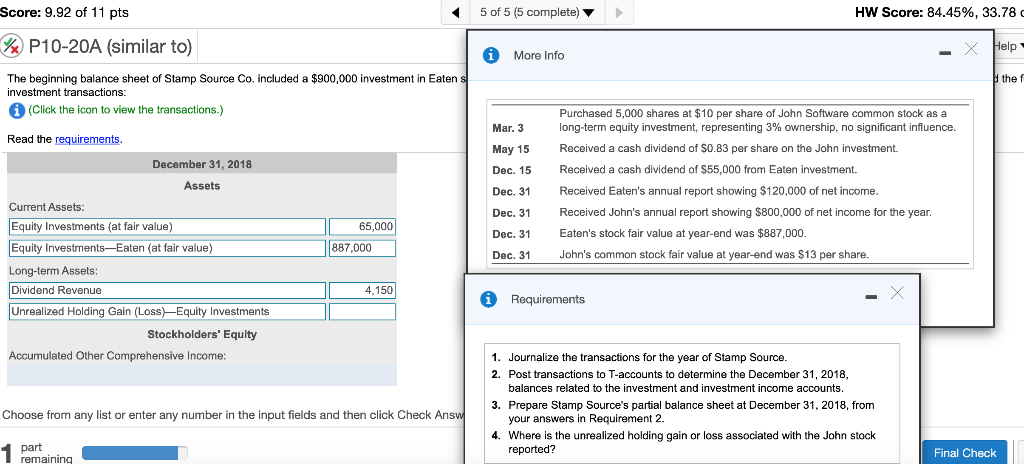Click the 'Requirements' popup title
Image resolution: width=1024 pixels, height=464 pixels.
(548, 299)
